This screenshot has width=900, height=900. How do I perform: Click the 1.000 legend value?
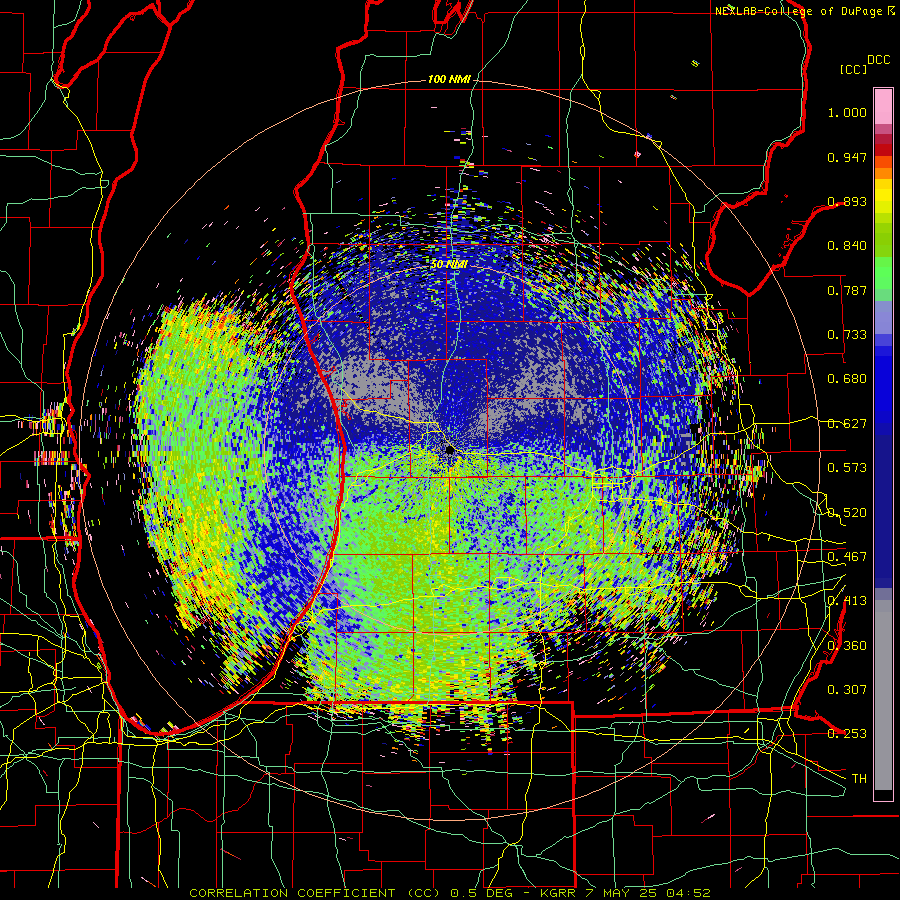(847, 112)
